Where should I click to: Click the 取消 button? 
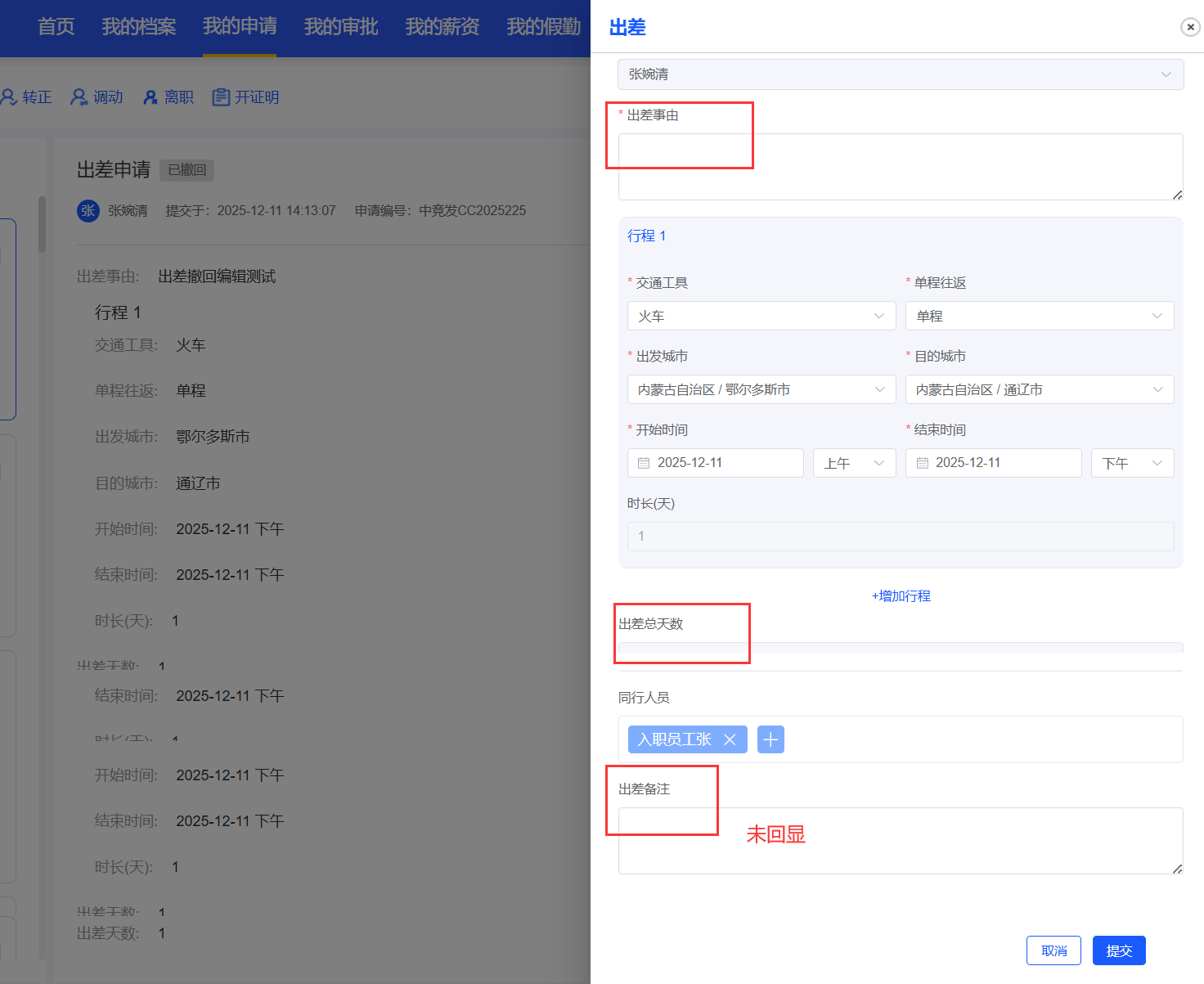coord(1053,950)
